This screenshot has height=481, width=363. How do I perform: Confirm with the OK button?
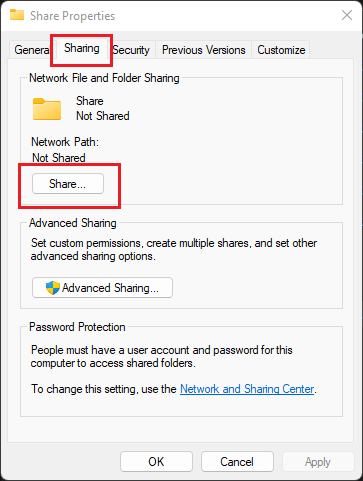pos(156,462)
